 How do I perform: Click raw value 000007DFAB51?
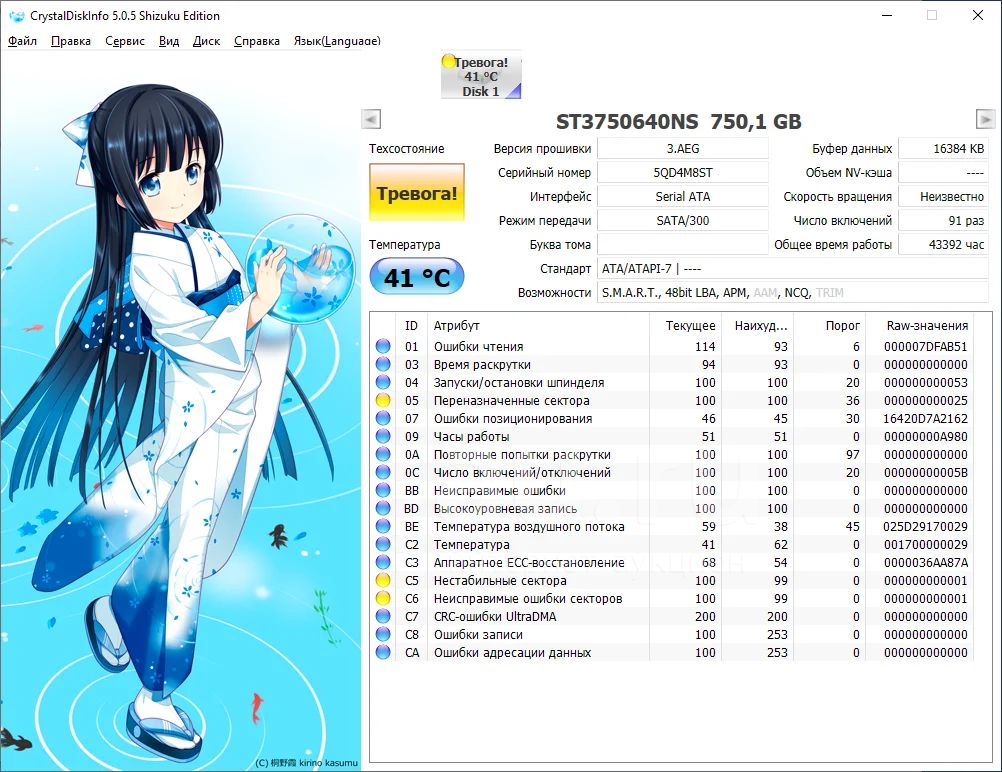coord(925,346)
